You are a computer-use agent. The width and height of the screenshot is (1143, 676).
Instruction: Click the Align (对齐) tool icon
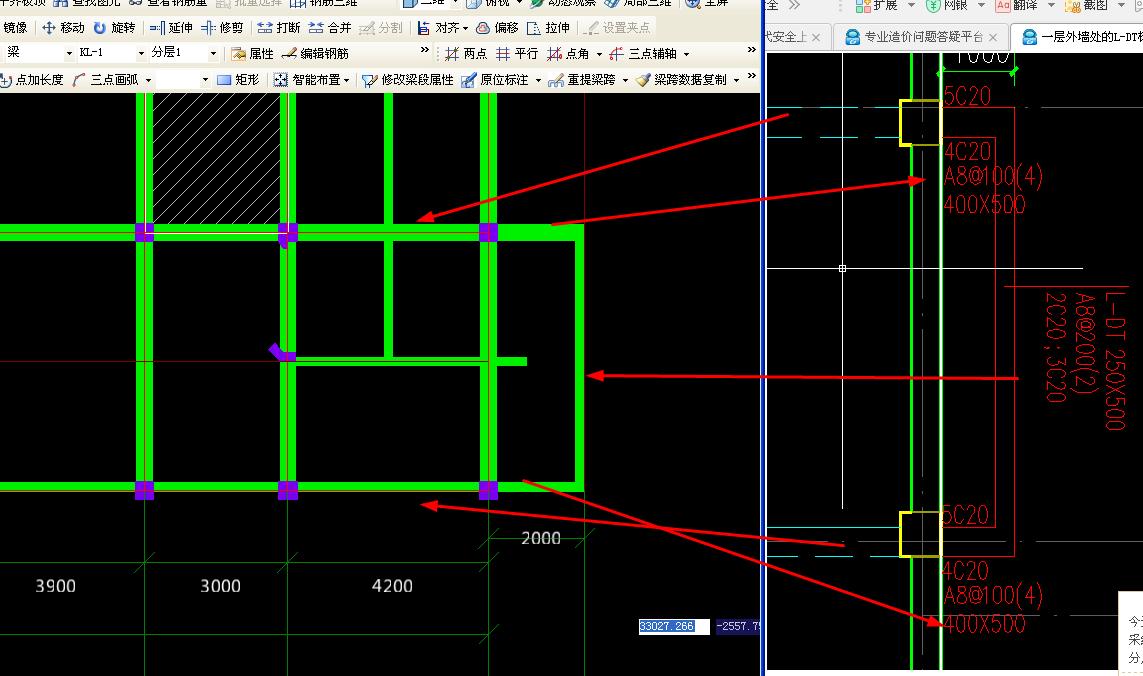424,28
